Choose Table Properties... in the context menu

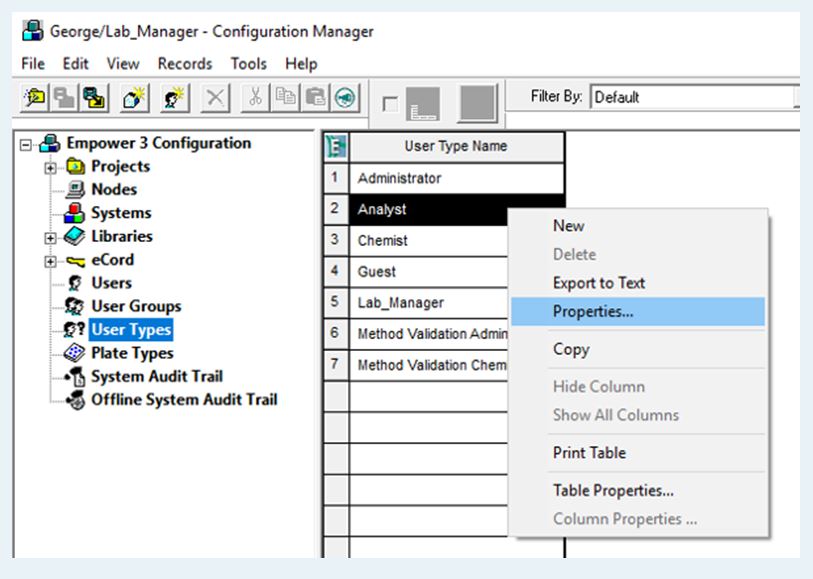coord(638,490)
